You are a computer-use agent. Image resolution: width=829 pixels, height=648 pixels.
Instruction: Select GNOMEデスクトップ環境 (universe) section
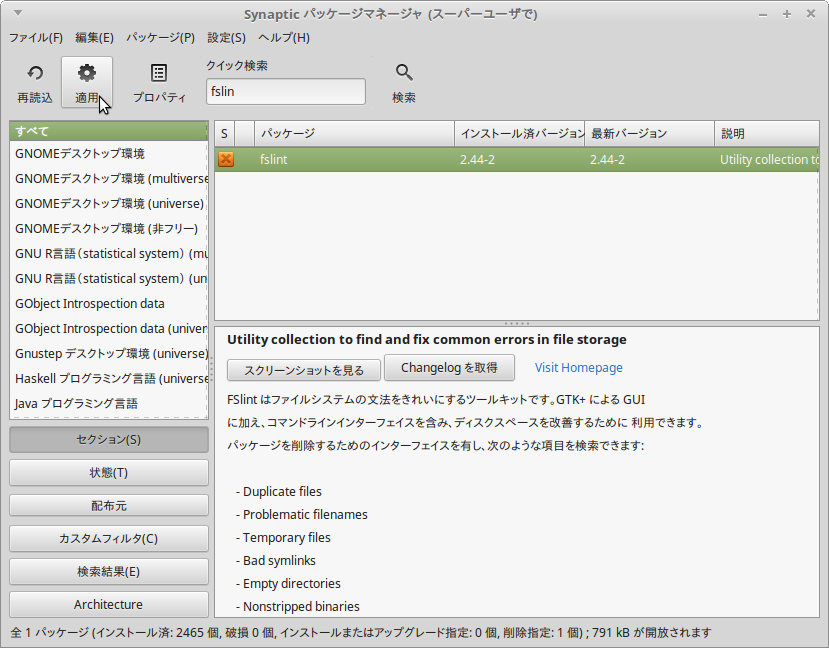(108, 203)
